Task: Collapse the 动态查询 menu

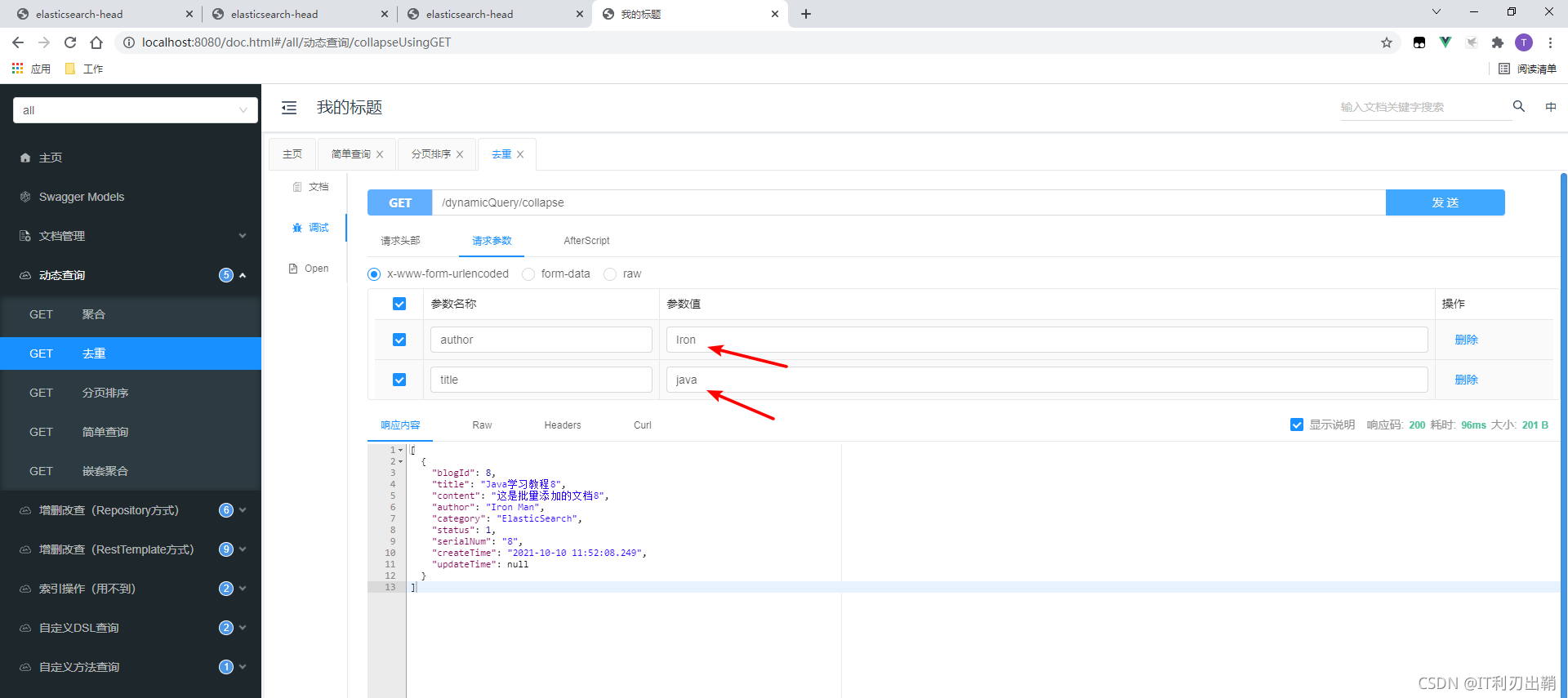Action: pyautogui.click(x=243, y=275)
